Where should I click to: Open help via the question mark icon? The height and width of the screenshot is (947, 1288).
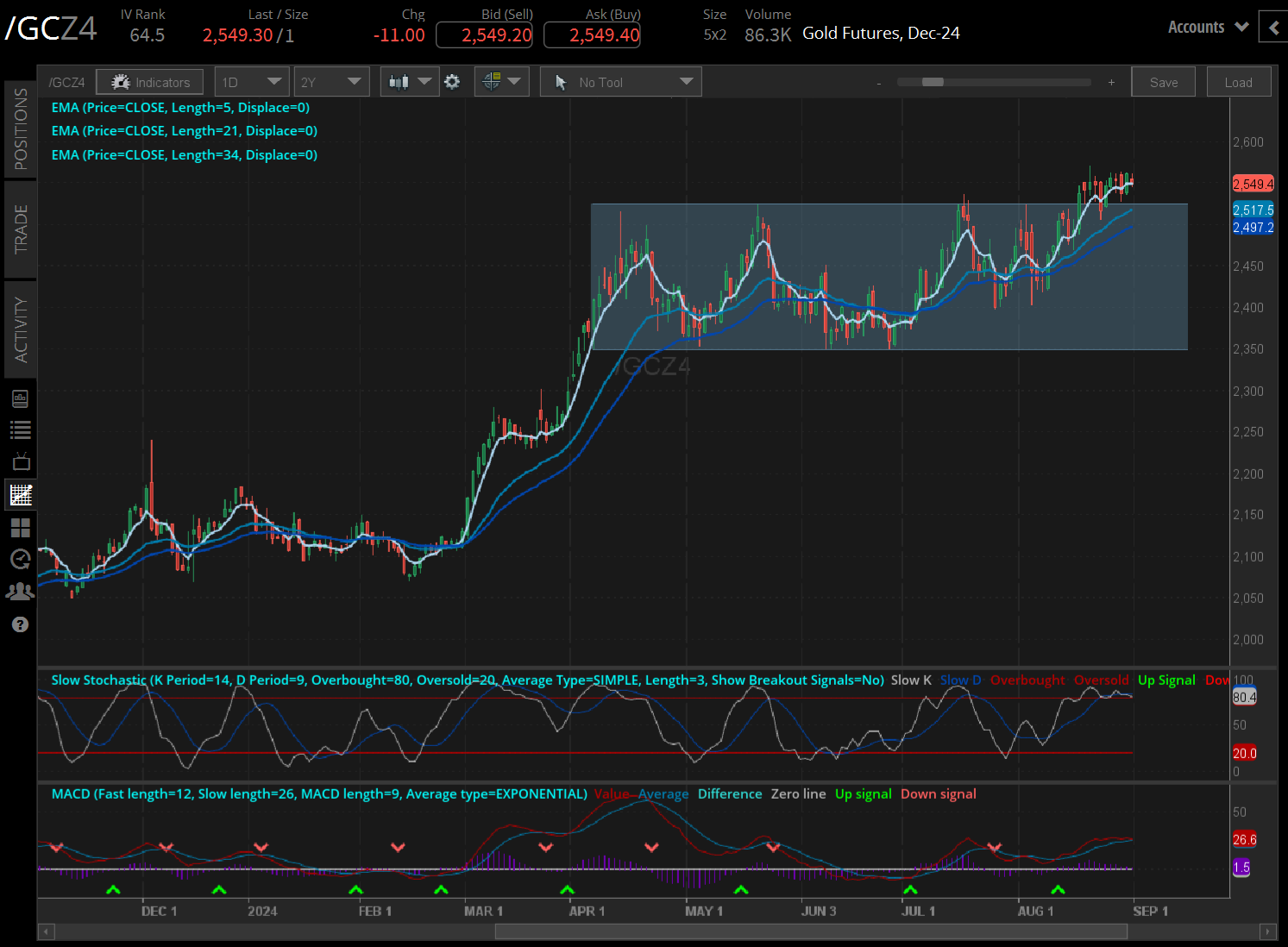coord(20,624)
